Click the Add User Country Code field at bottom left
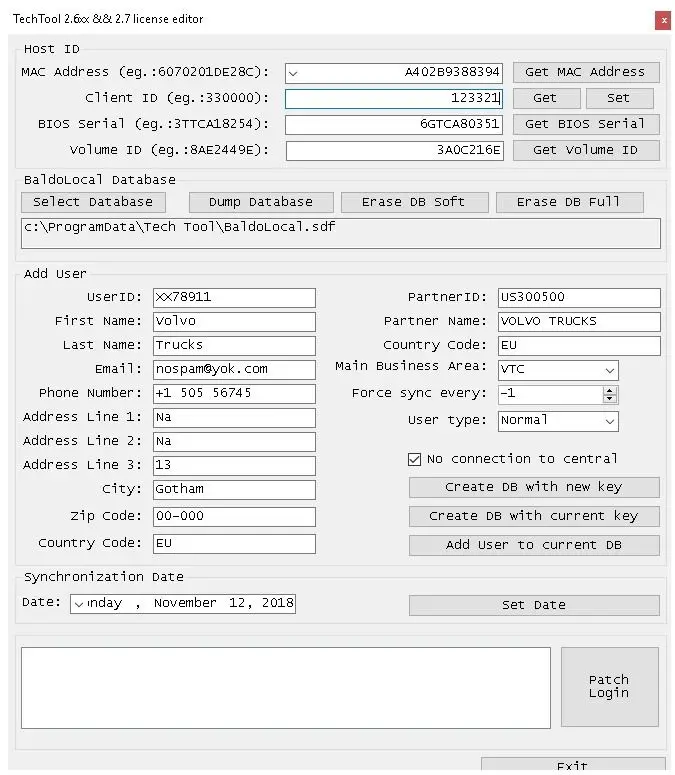This screenshot has height=775, width=675. pos(234,544)
